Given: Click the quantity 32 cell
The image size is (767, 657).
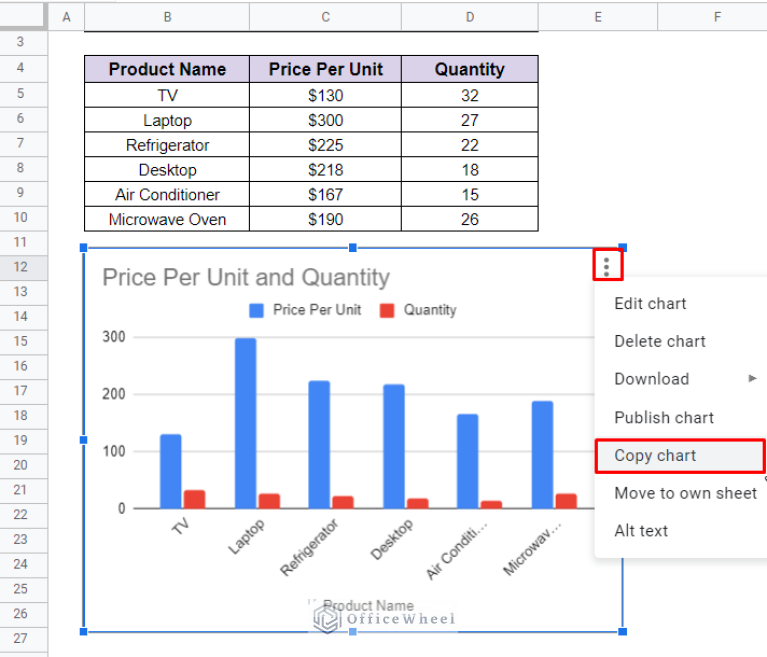Looking at the screenshot, I should pos(470,95).
